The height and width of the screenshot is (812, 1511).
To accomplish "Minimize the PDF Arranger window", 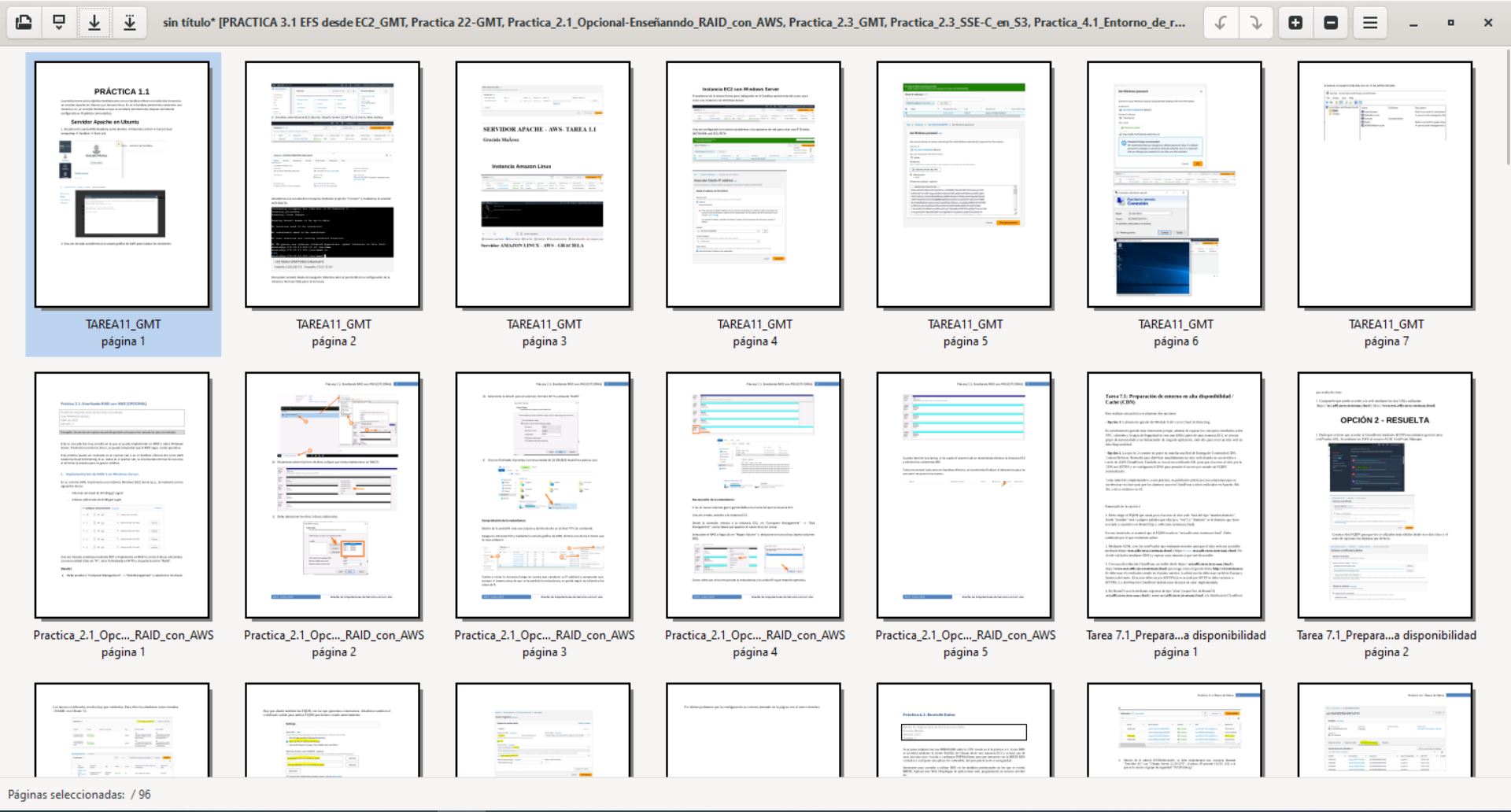I will click(x=1413, y=23).
